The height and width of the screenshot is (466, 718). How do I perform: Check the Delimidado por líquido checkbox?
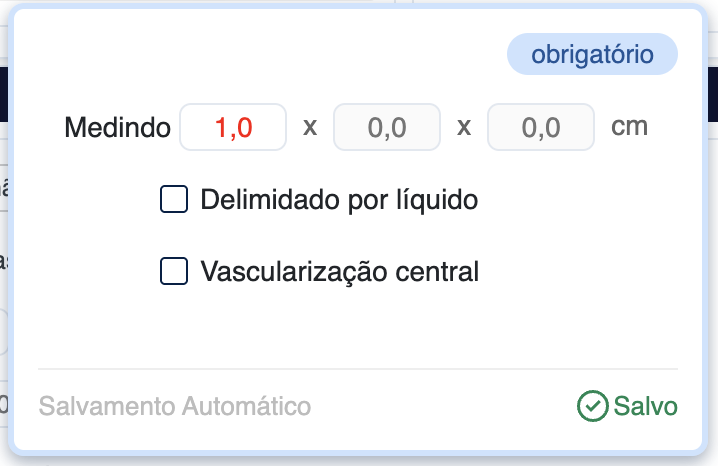[x=175, y=200]
